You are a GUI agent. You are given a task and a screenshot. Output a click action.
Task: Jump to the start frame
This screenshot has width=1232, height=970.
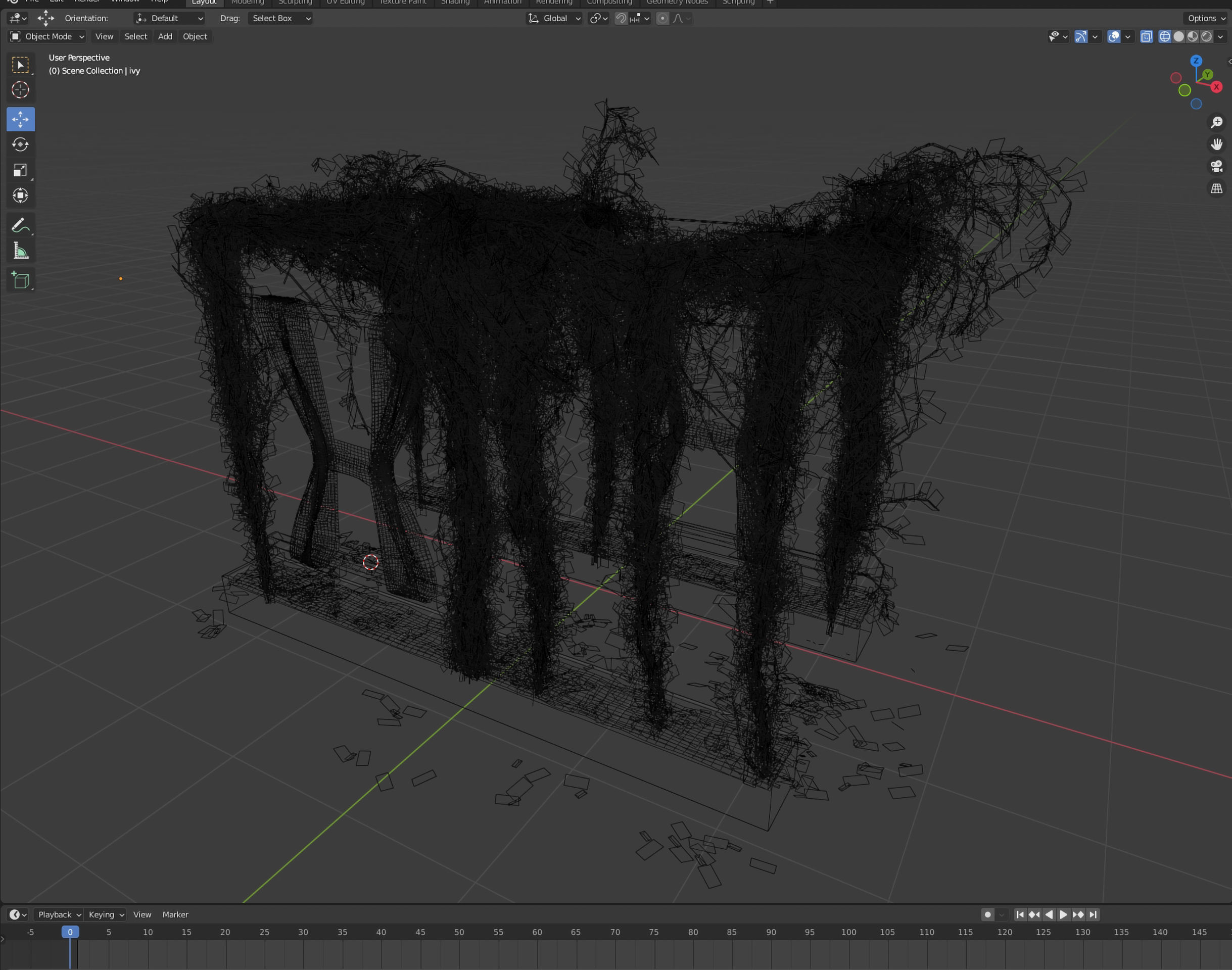pos(1020,914)
